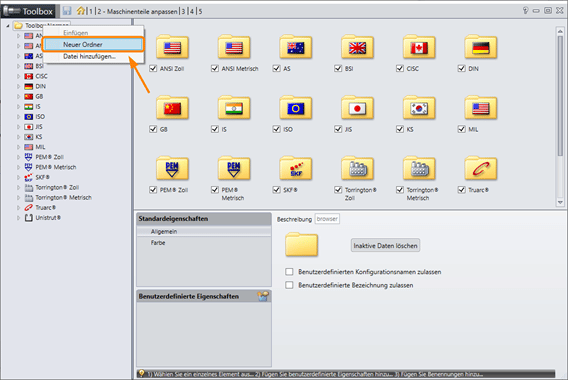Click Inaktive Daten löschen button
Screen dimensions: 568x380
point(385,246)
